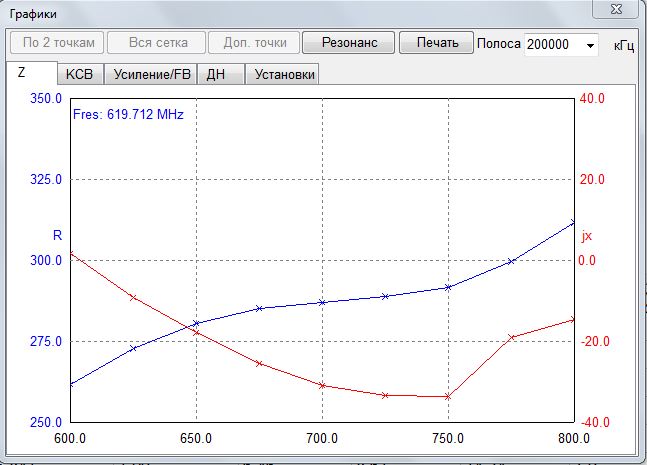Click the red jx data point at 700 MHz
The width and height of the screenshot is (647, 465).
click(322, 386)
